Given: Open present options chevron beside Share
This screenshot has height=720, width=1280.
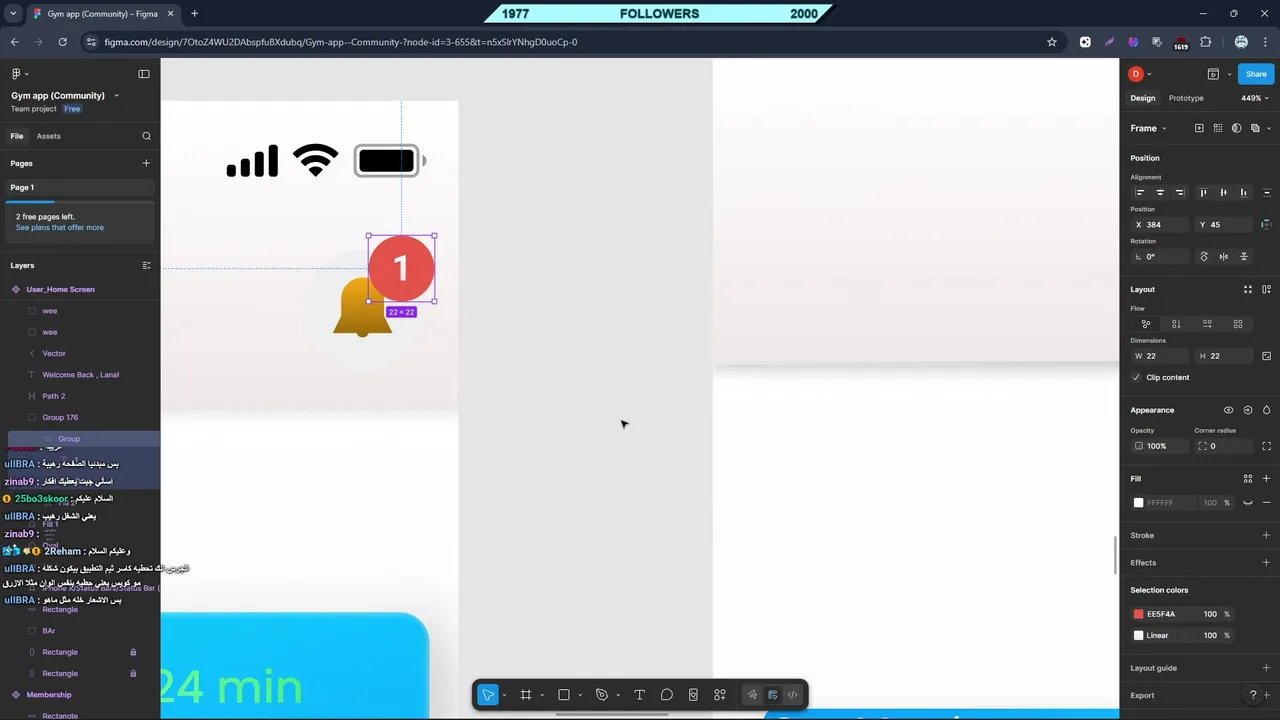Looking at the screenshot, I should pos(1229,74).
